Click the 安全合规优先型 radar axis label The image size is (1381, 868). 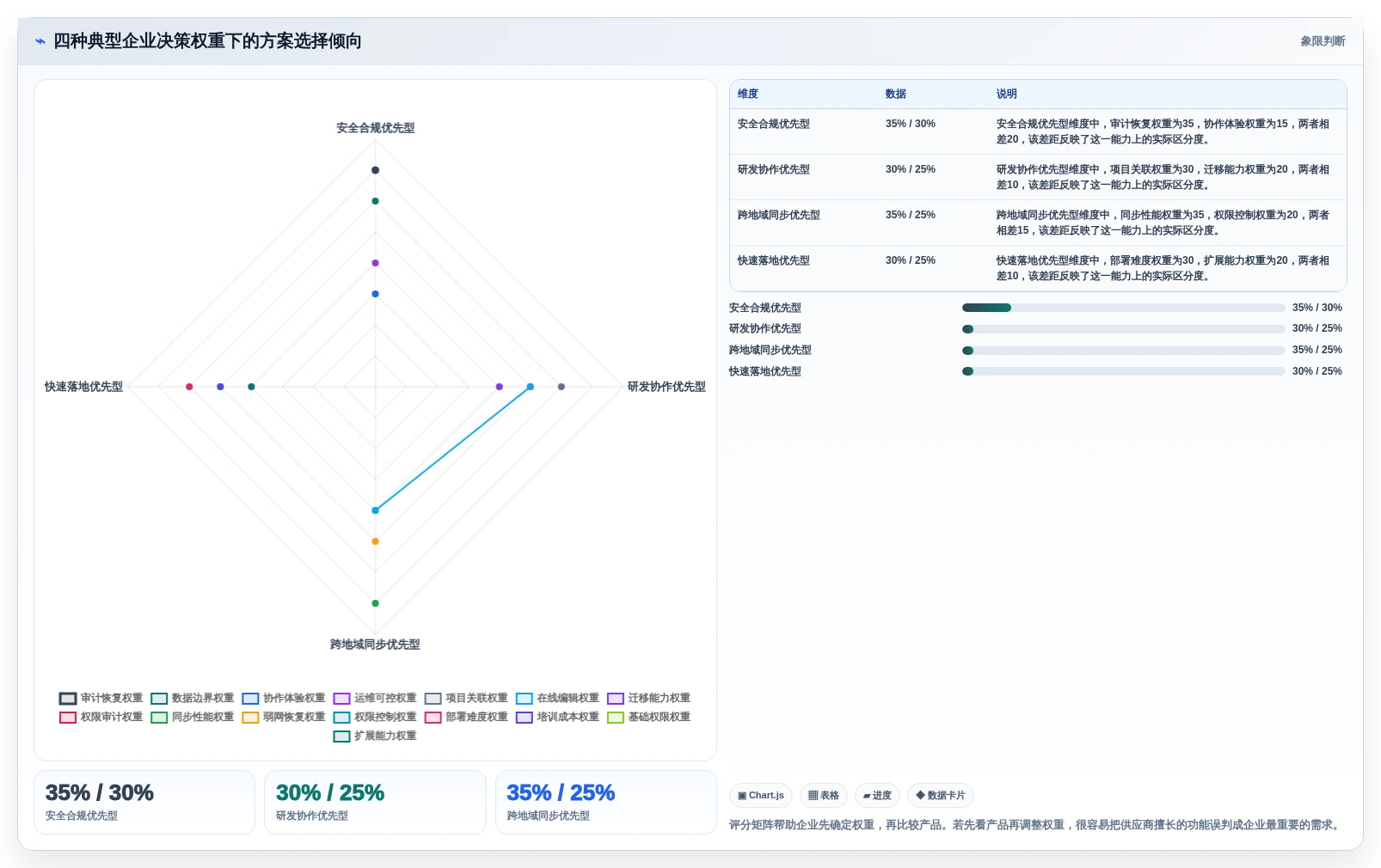coord(375,128)
